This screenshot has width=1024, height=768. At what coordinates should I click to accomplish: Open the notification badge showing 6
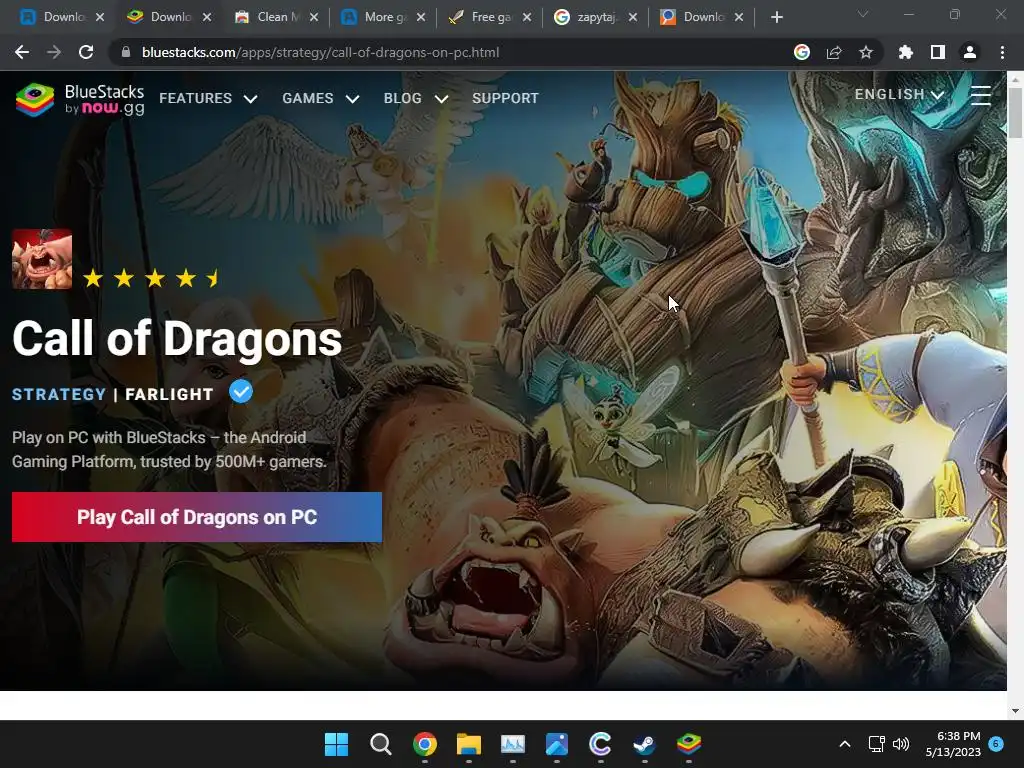[996, 743]
